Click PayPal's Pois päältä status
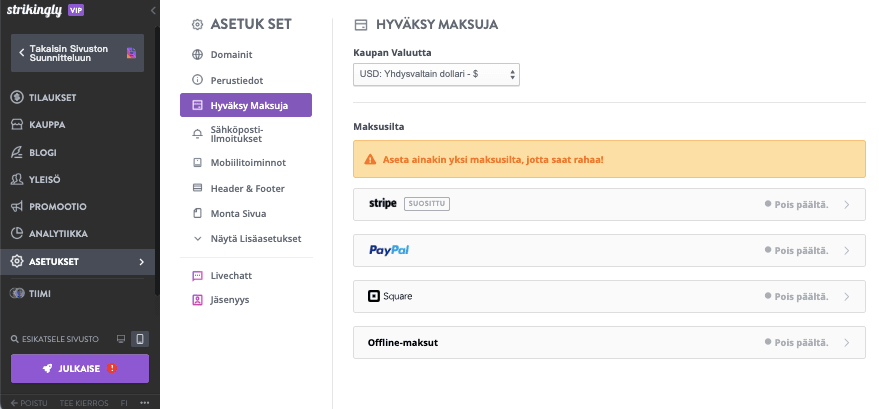The image size is (879, 409). [x=797, y=250]
